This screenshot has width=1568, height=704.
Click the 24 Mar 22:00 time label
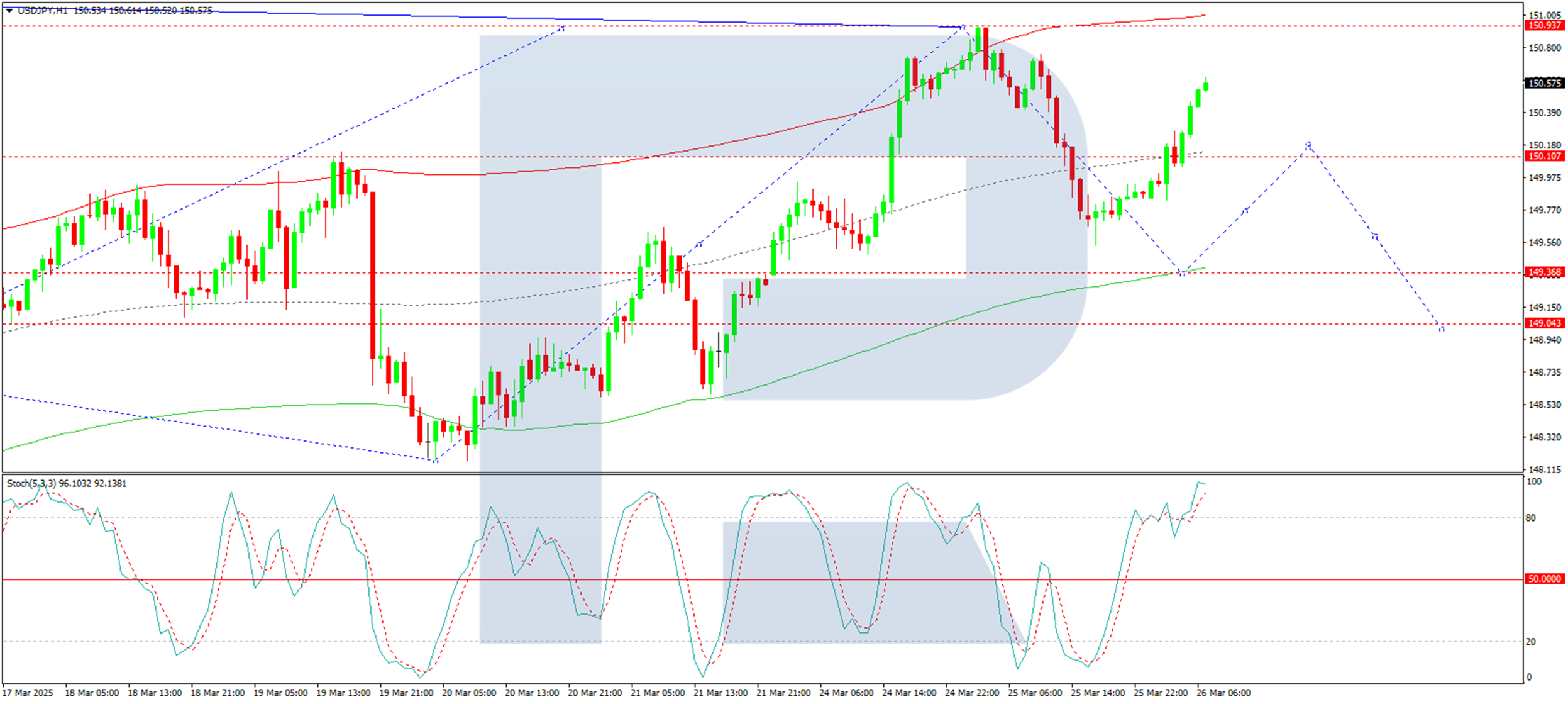tap(971, 693)
